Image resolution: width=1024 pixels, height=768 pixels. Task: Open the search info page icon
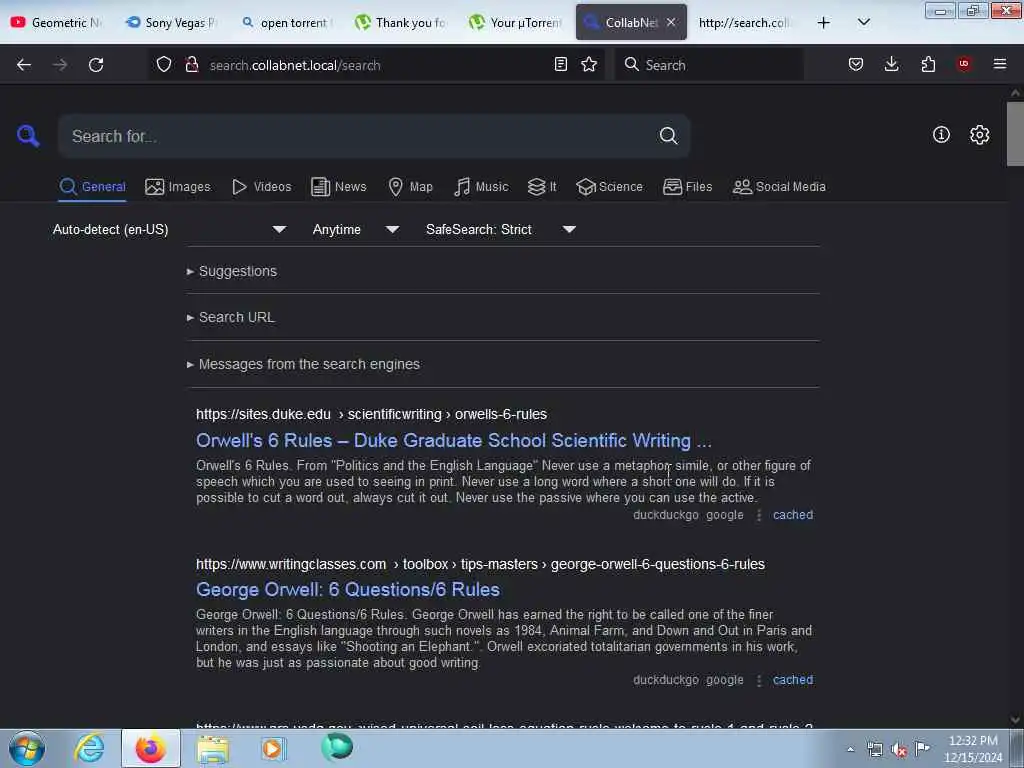click(x=941, y=135)
